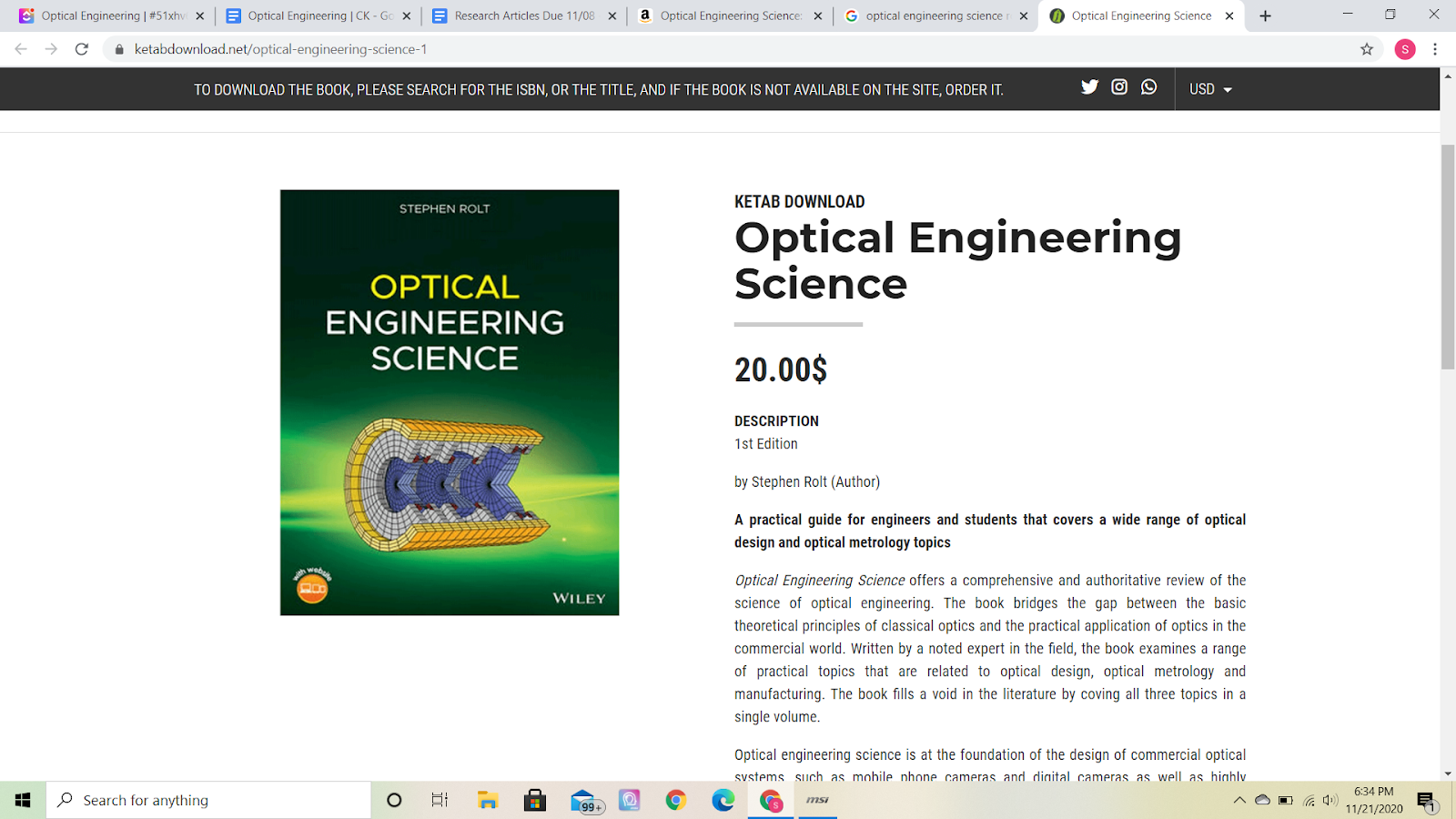Click the 'by Stephen Rolt (Author)' line

tap(807, 482)
